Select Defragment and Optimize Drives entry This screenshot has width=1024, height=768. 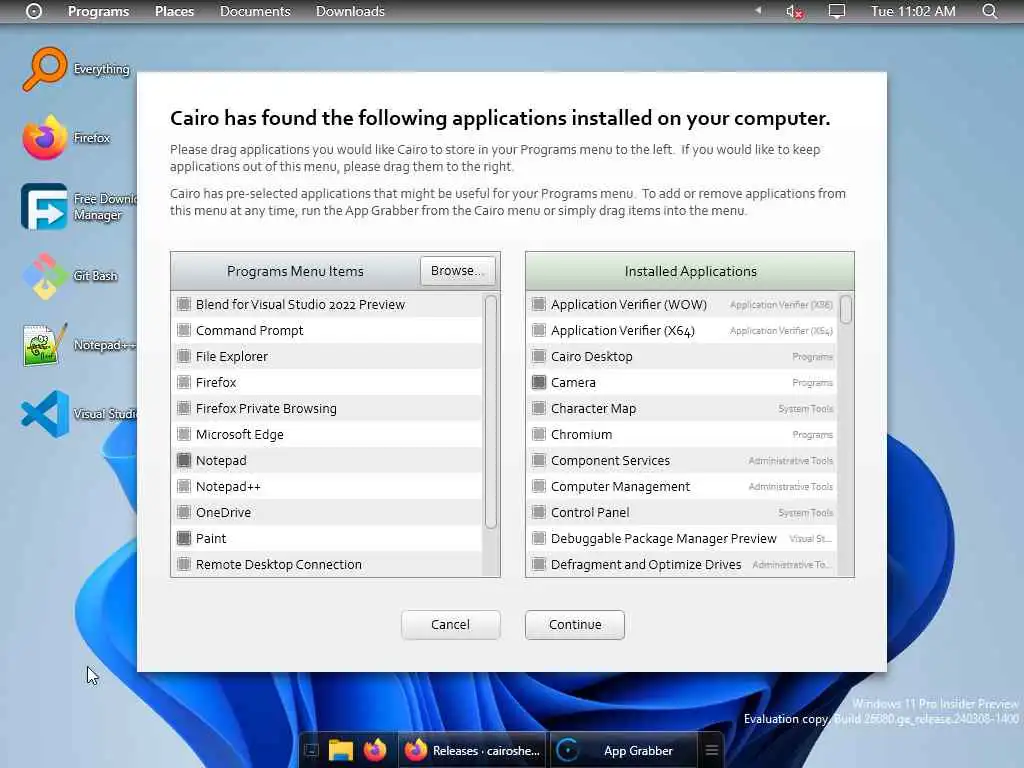[x=682, y=564]
